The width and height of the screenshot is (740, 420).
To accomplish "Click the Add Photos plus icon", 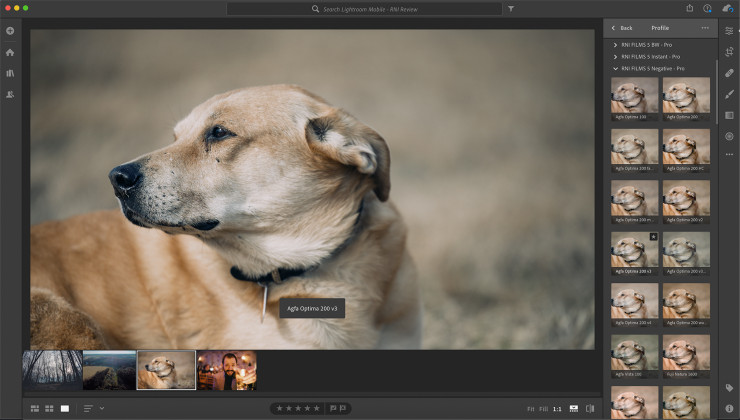I will coord(10,31).
